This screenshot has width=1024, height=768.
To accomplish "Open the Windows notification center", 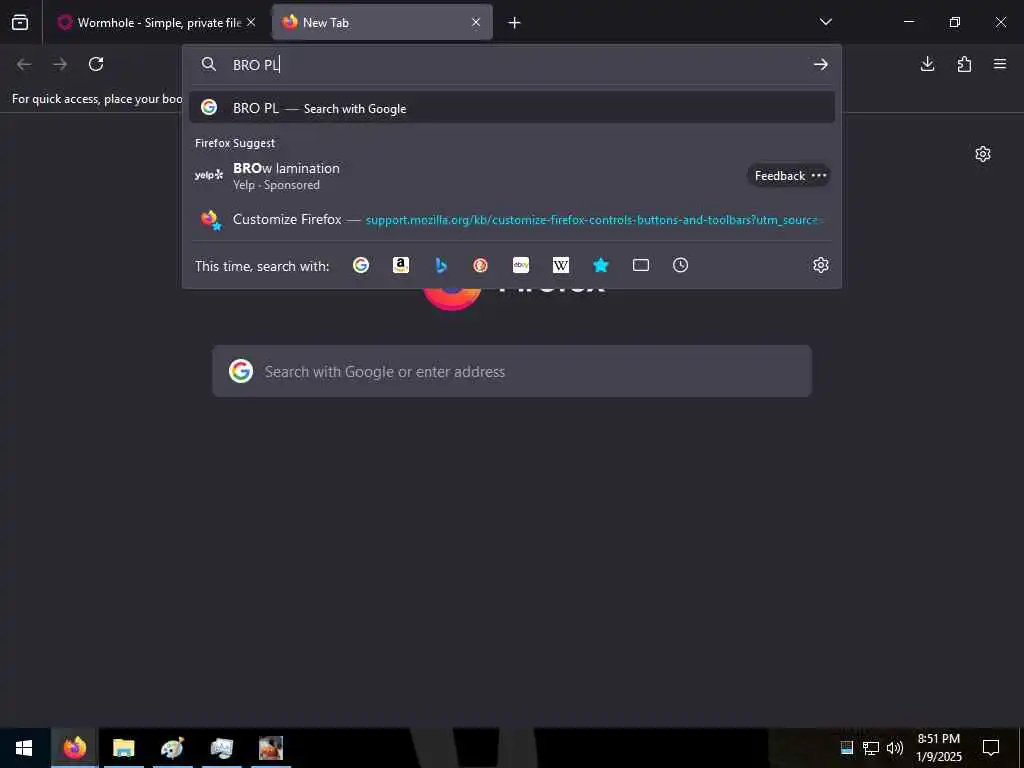I will tap(991, 748).
